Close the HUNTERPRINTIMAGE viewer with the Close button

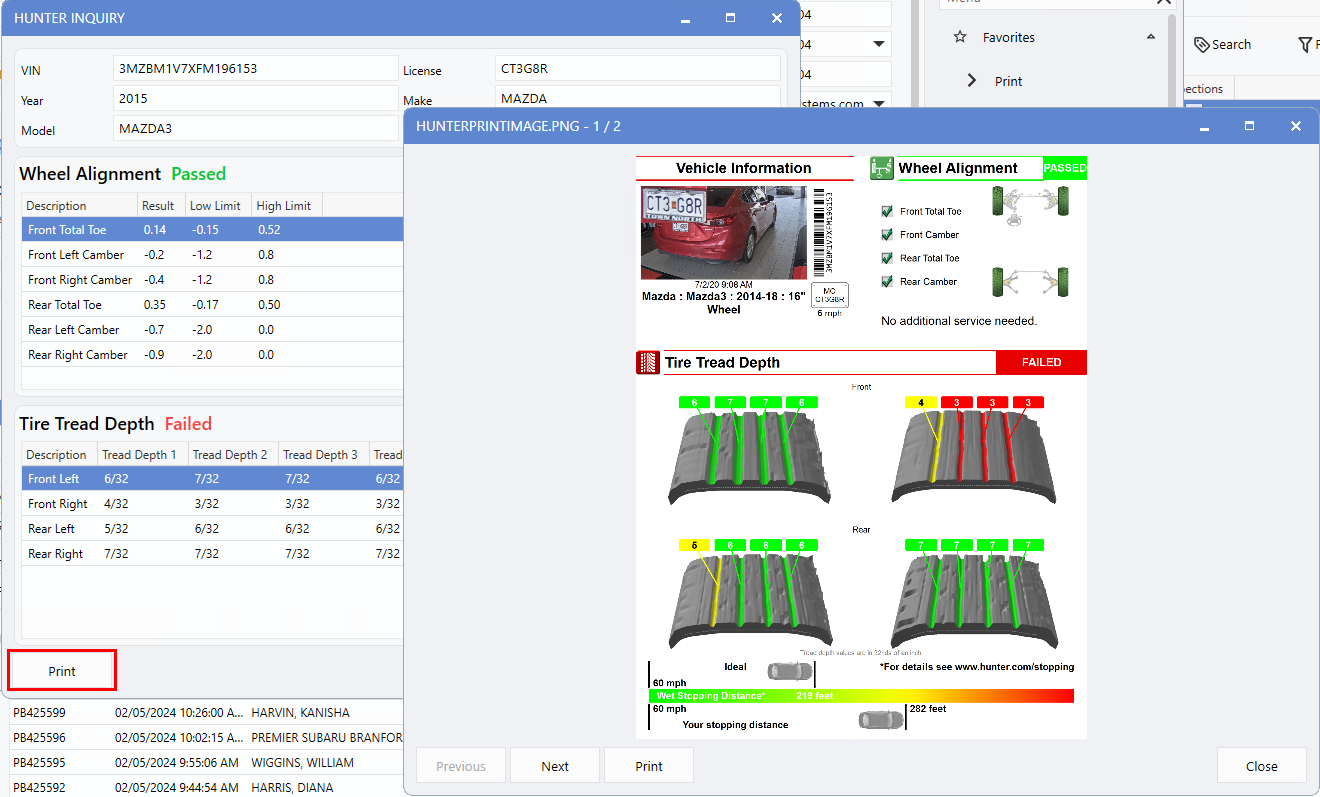(x=1262, y=766)
